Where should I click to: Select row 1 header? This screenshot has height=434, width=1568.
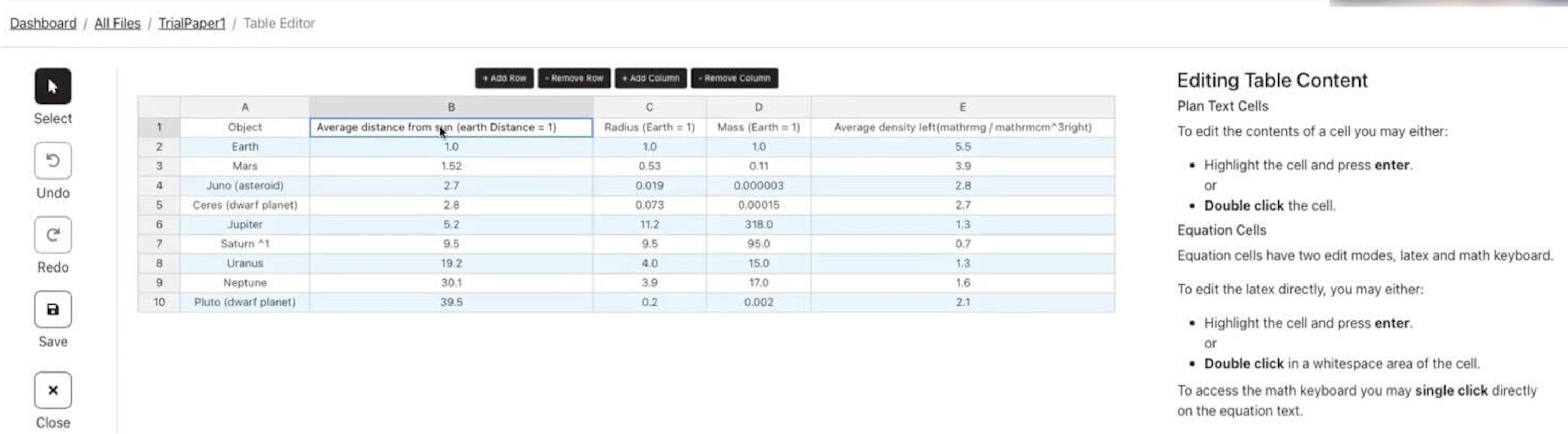click(x=159, y=127)
